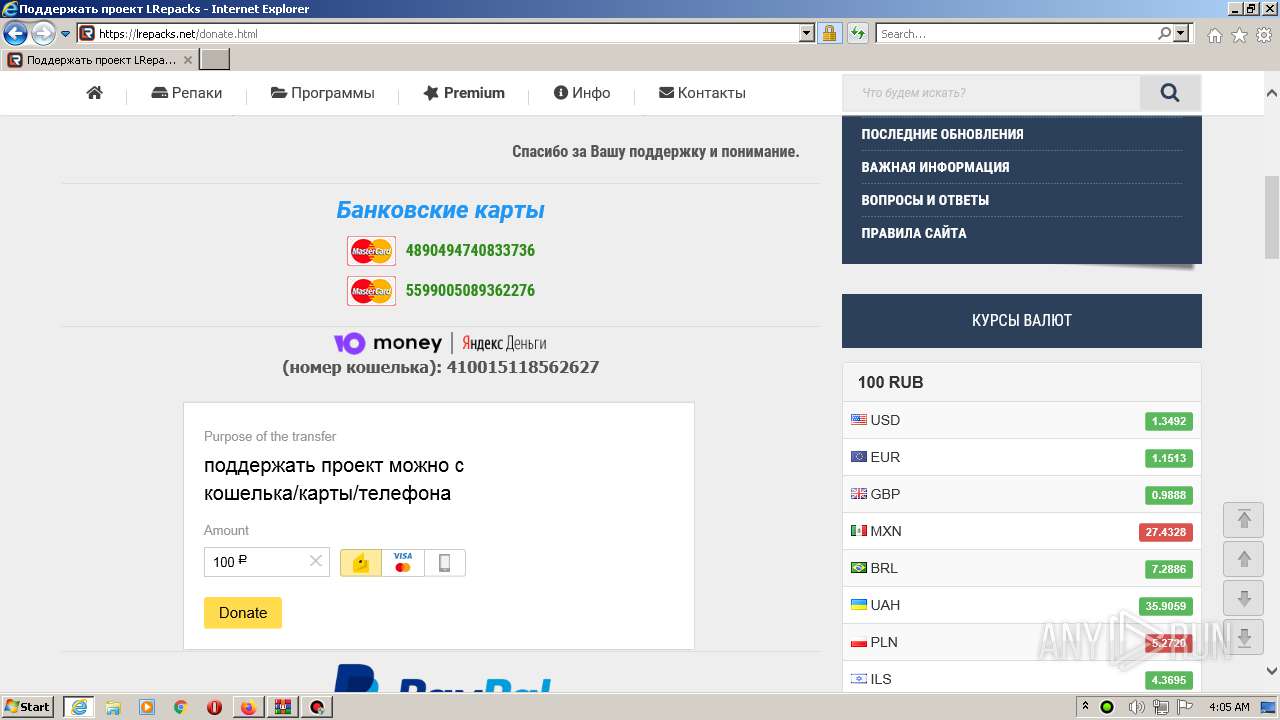Viewport: 1280px width, 720px height.
Task: Open the Chrome taskbar icon
Action: 180,707
